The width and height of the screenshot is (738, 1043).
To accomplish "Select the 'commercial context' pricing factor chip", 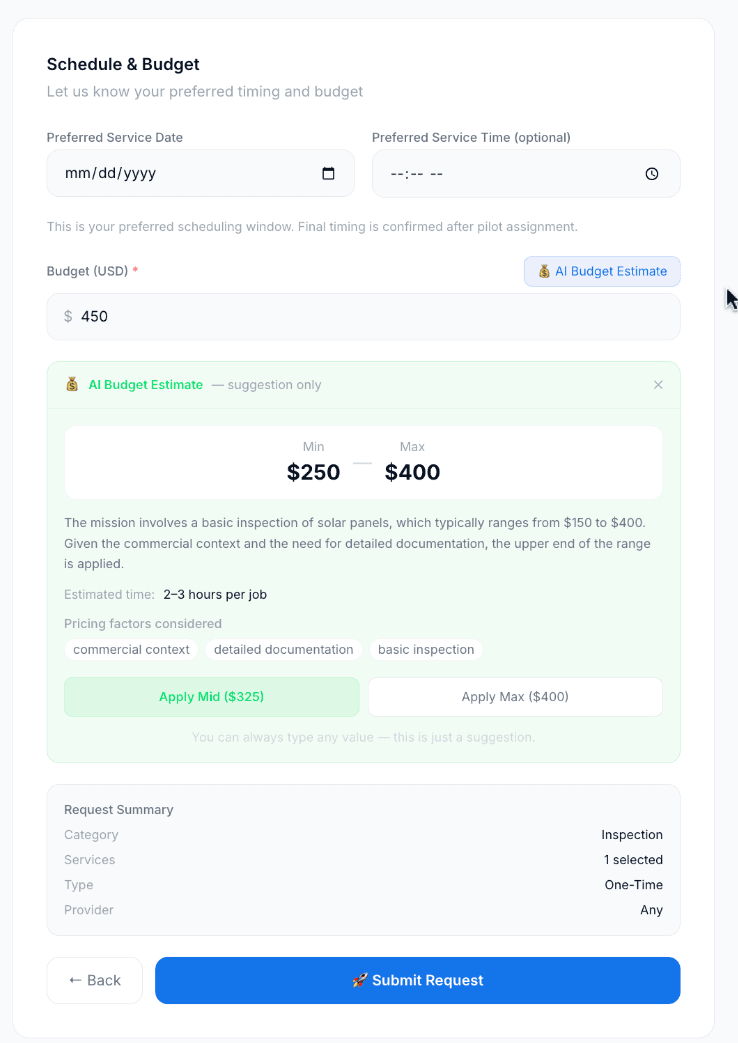I will click(x=131, y=649).
